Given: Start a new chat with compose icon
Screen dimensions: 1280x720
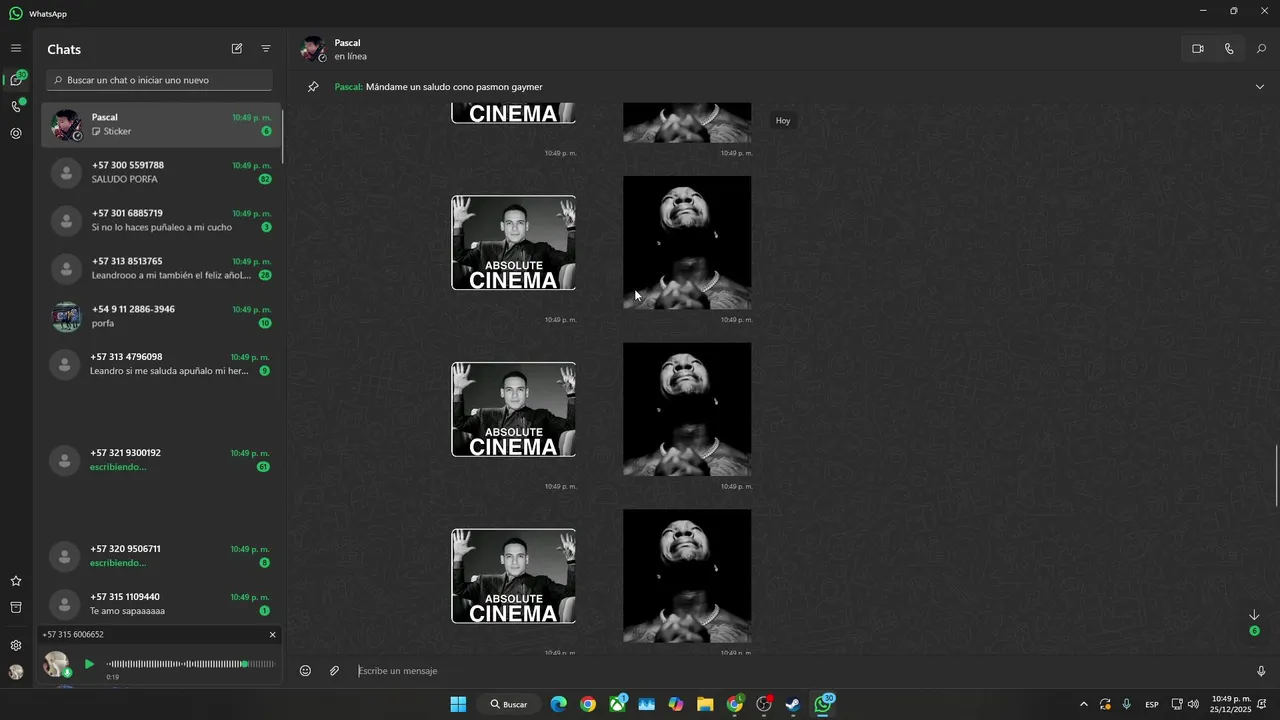Looking at the screenshot, I should (x=237, y=48).
